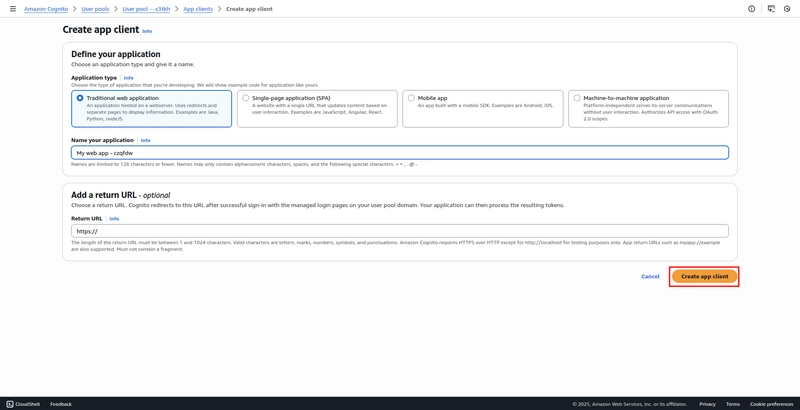Go to Amazon Cognito breadcrumb

(x=47, y=9)
